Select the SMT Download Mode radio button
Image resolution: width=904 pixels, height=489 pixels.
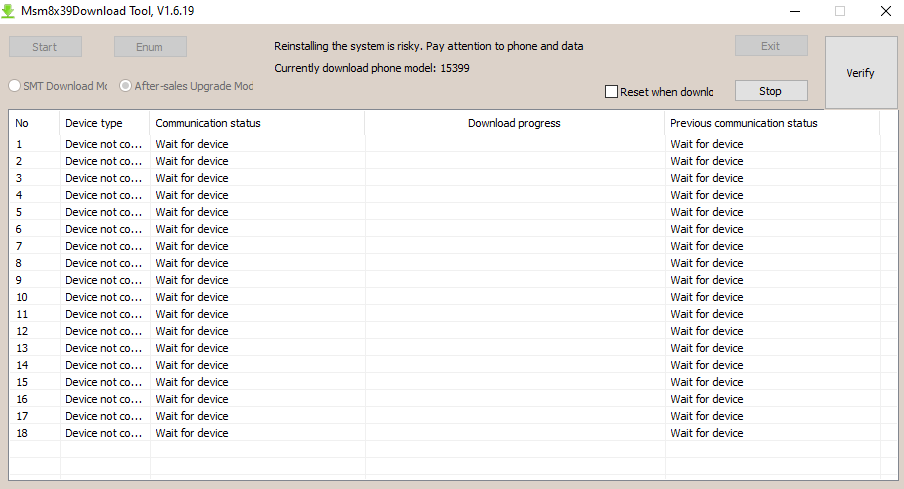14,86
